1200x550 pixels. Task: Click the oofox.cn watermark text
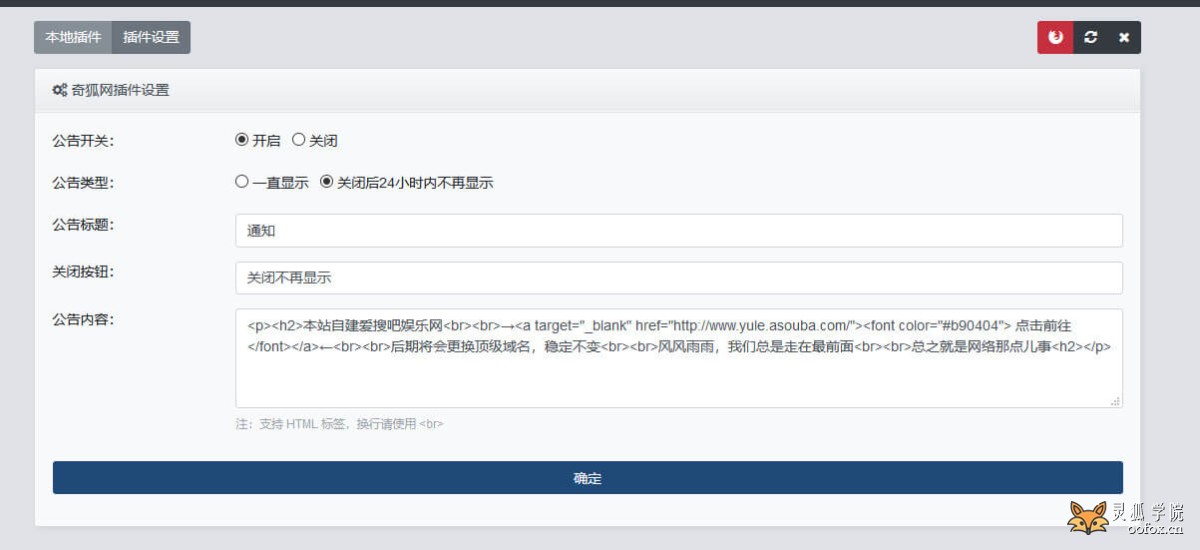coord(1154,528)
